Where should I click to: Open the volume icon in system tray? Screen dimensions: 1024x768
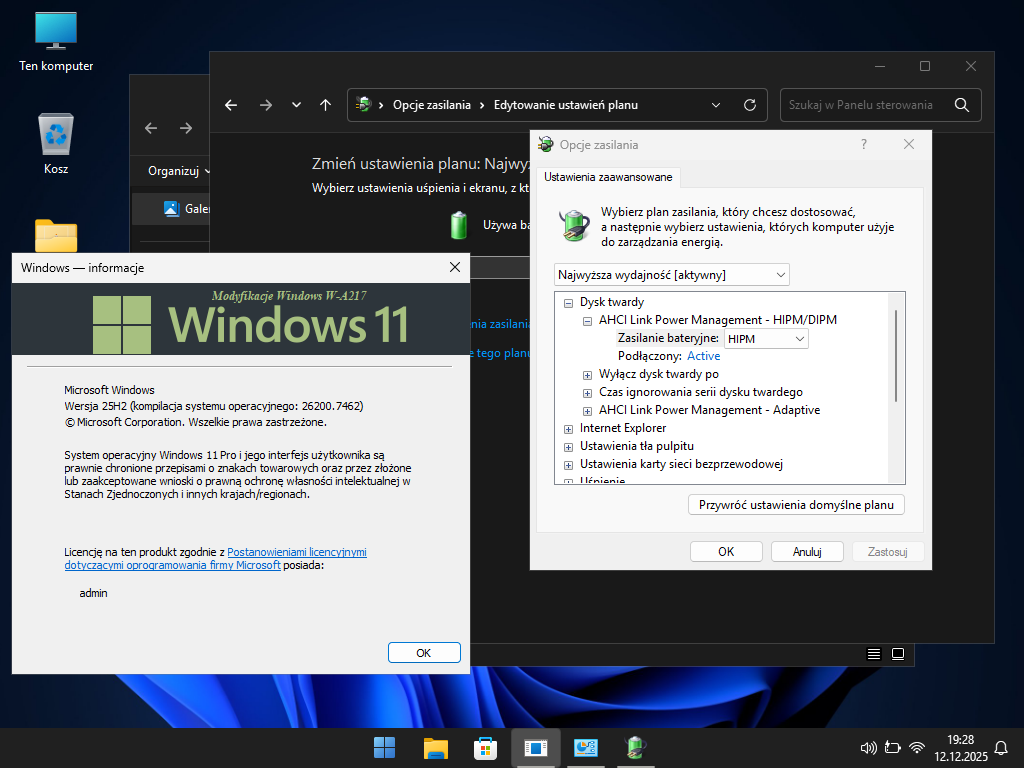point(867,748)
